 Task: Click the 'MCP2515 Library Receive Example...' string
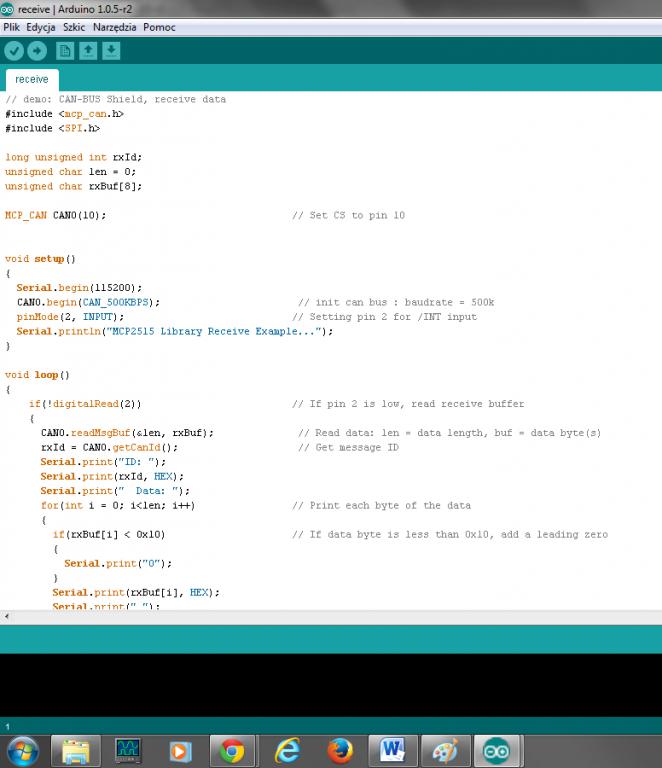213,332
